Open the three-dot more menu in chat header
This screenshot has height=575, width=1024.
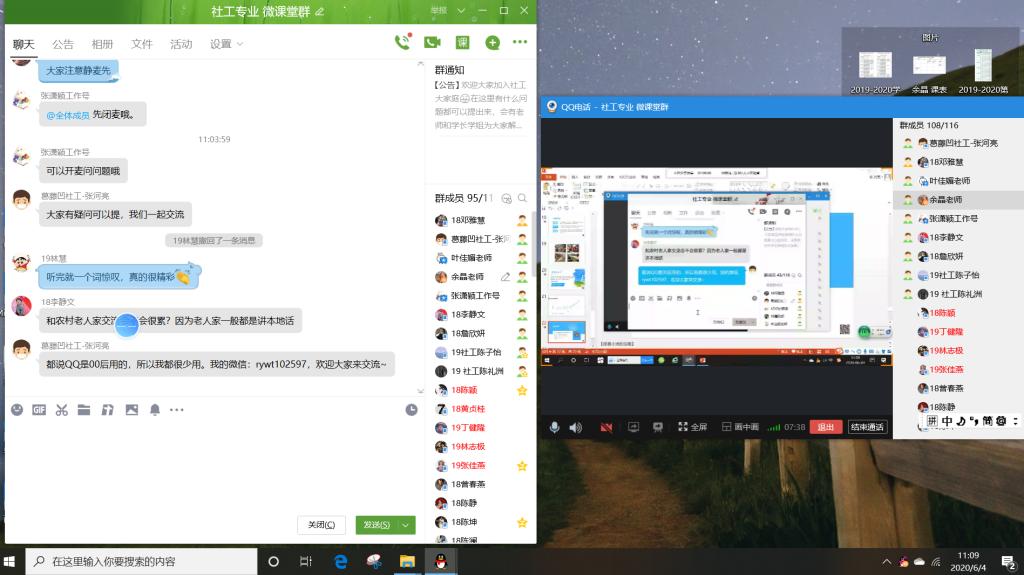point(520,42)
